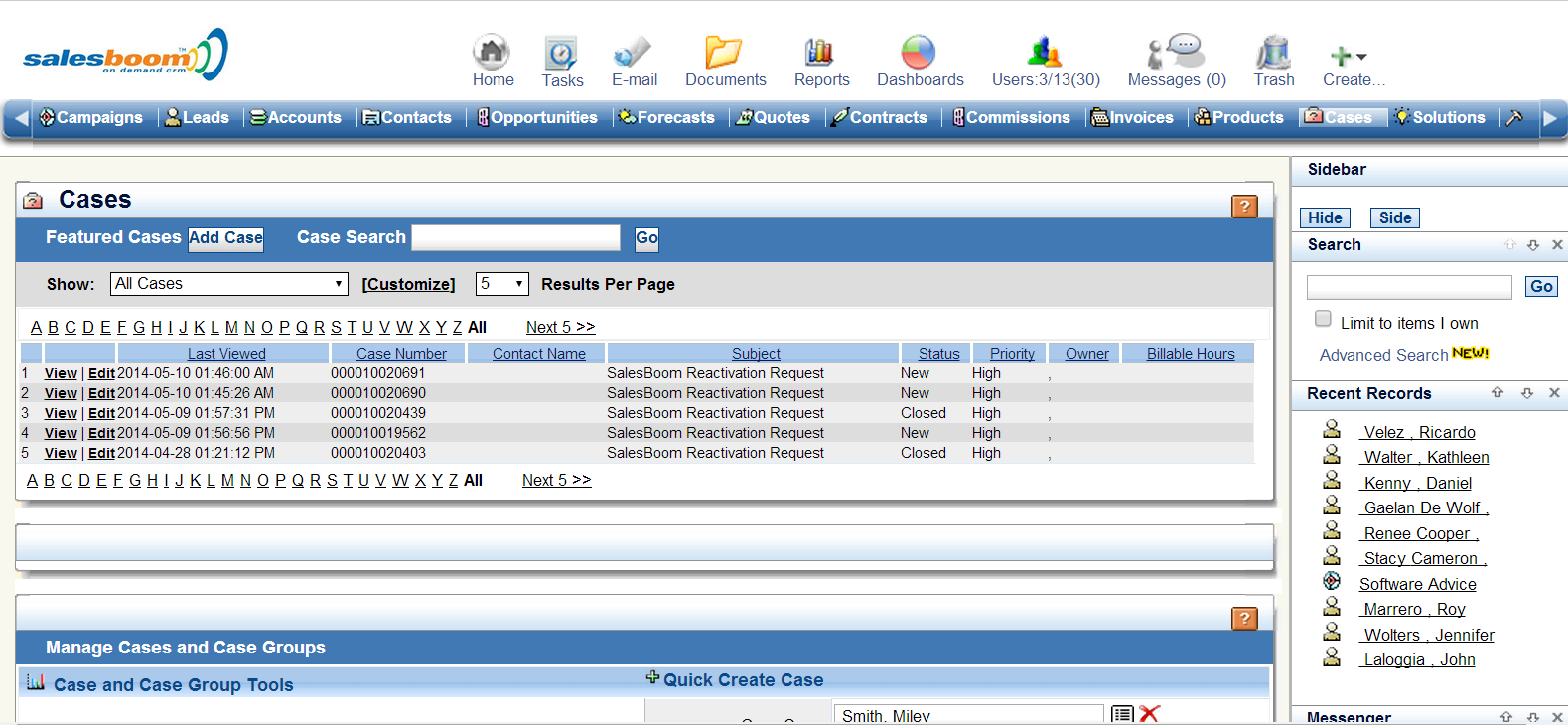Open the Create plus dropdown

[x=1349, y=57]
